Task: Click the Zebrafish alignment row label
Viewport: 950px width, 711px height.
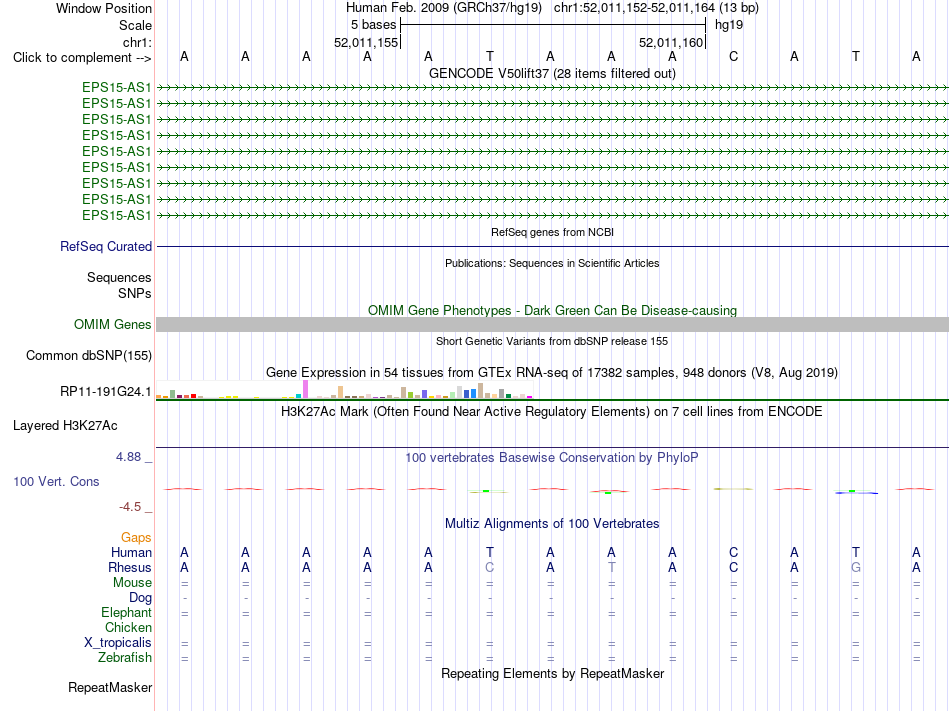Action: click(125, 657)
